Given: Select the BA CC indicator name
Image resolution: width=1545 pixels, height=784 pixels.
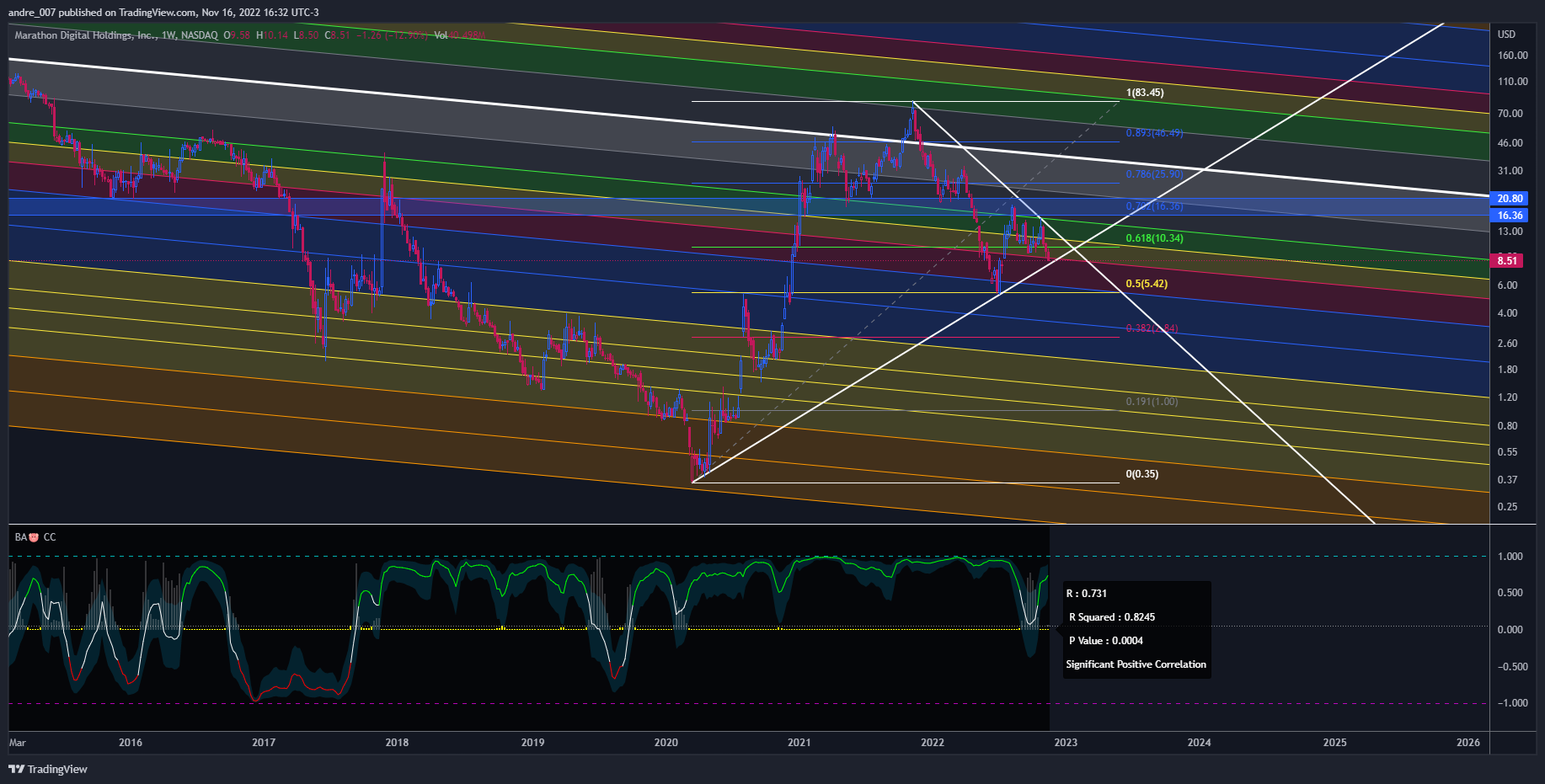Looking at the screenshot, I should pyautogui.click(x=35, y=537).
